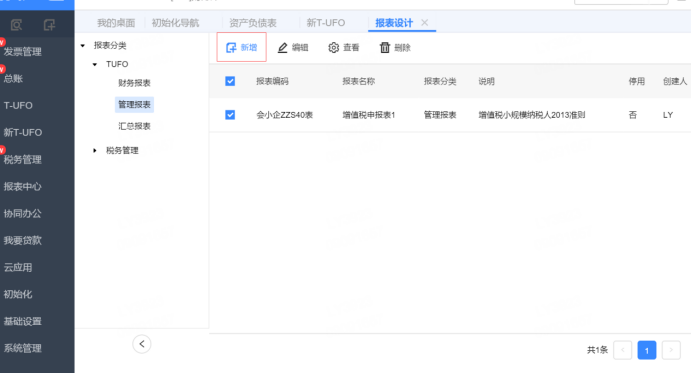Select 财务报表 in the category tree
Image resolution: width=691 pixels, height=373 pixels.
coord(134,83)
